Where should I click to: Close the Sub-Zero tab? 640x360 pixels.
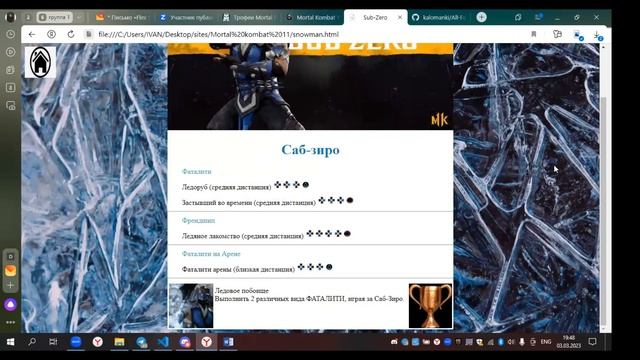(400, 18)
